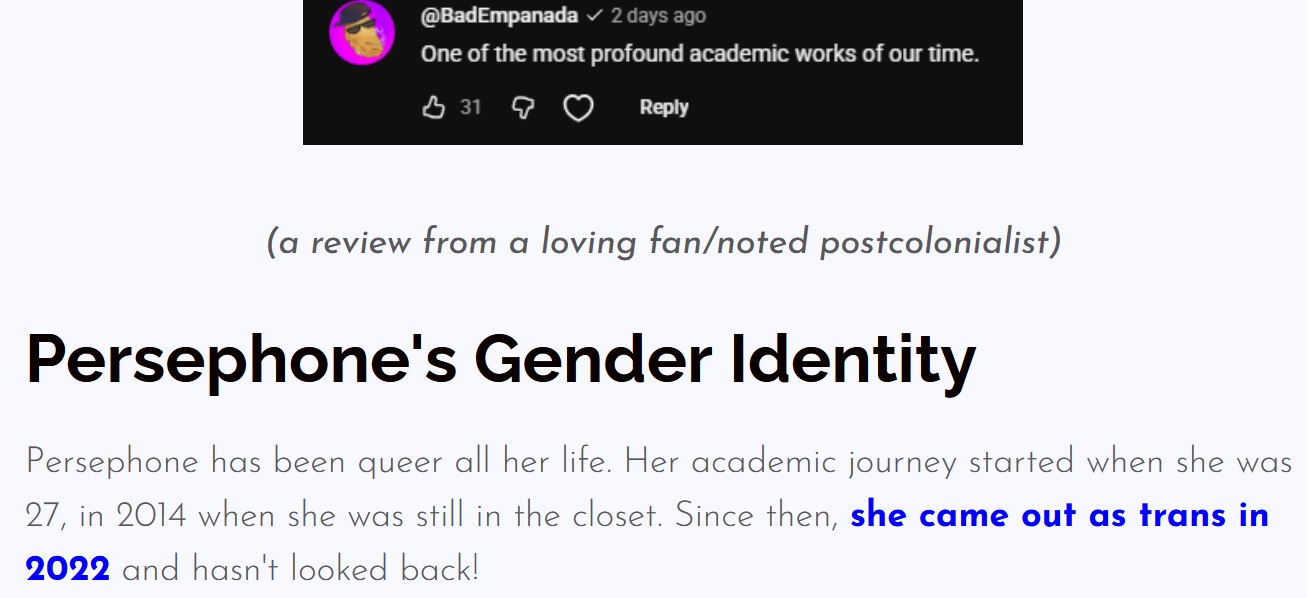Viewport: 1307px width, 598px height.
Task: Expand replies under BadEmpanada's comment
Action: [x=663, y=107]
